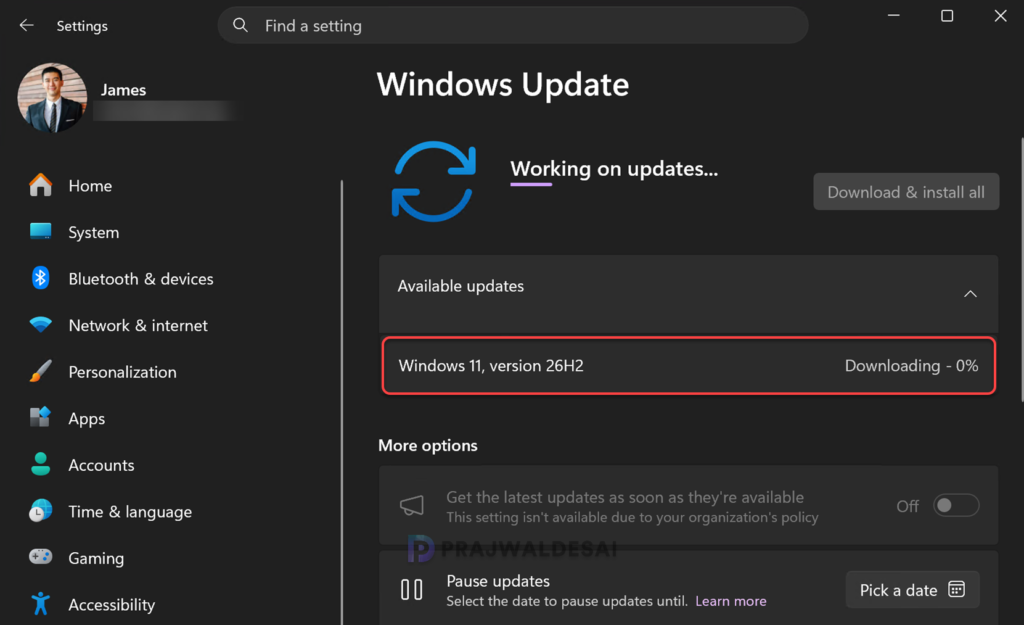Click the pause bars icon
The image size is (1024, 625).
click(x=411, y=590)
